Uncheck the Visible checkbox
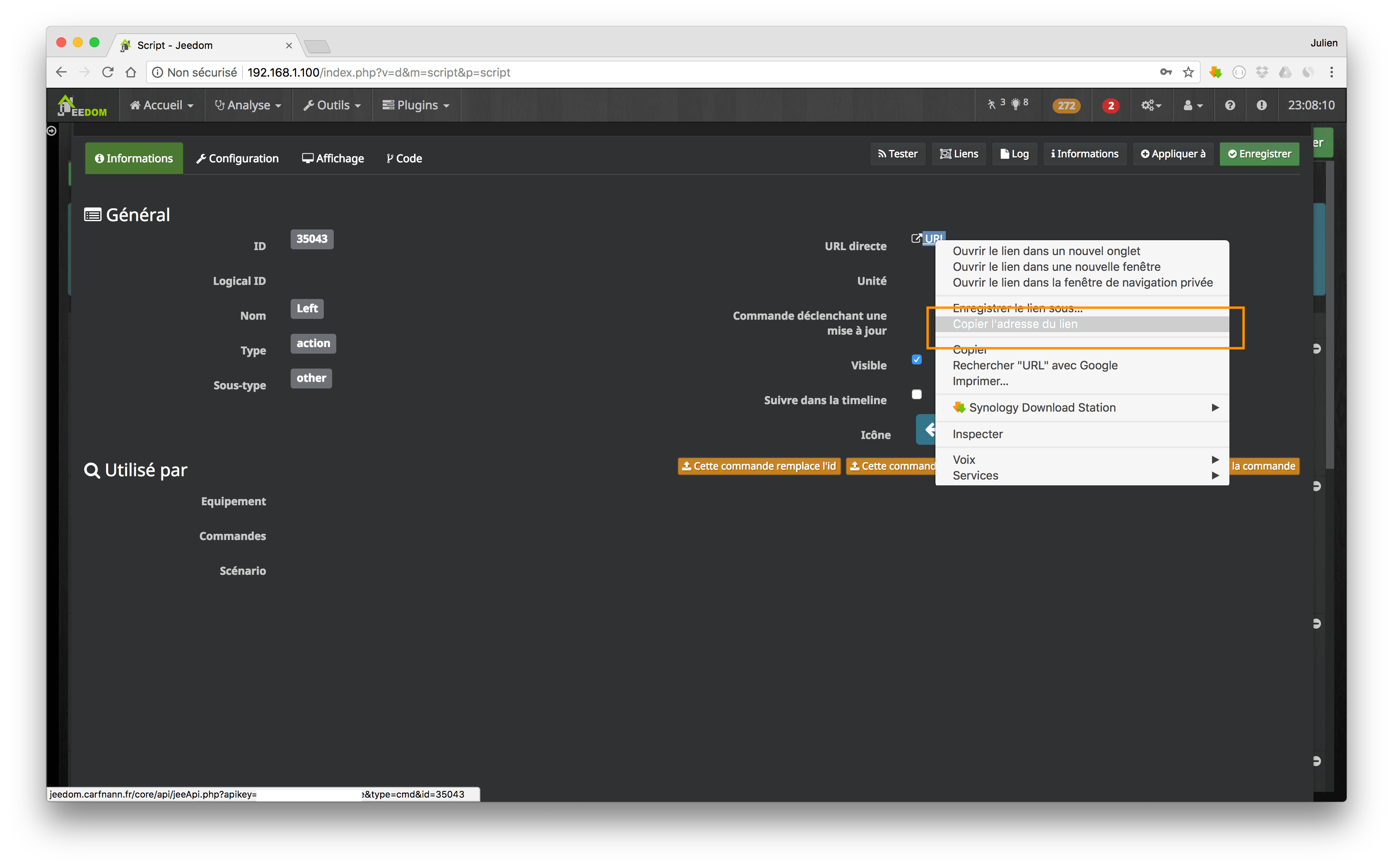1393x868 pixels. [917, 359]
